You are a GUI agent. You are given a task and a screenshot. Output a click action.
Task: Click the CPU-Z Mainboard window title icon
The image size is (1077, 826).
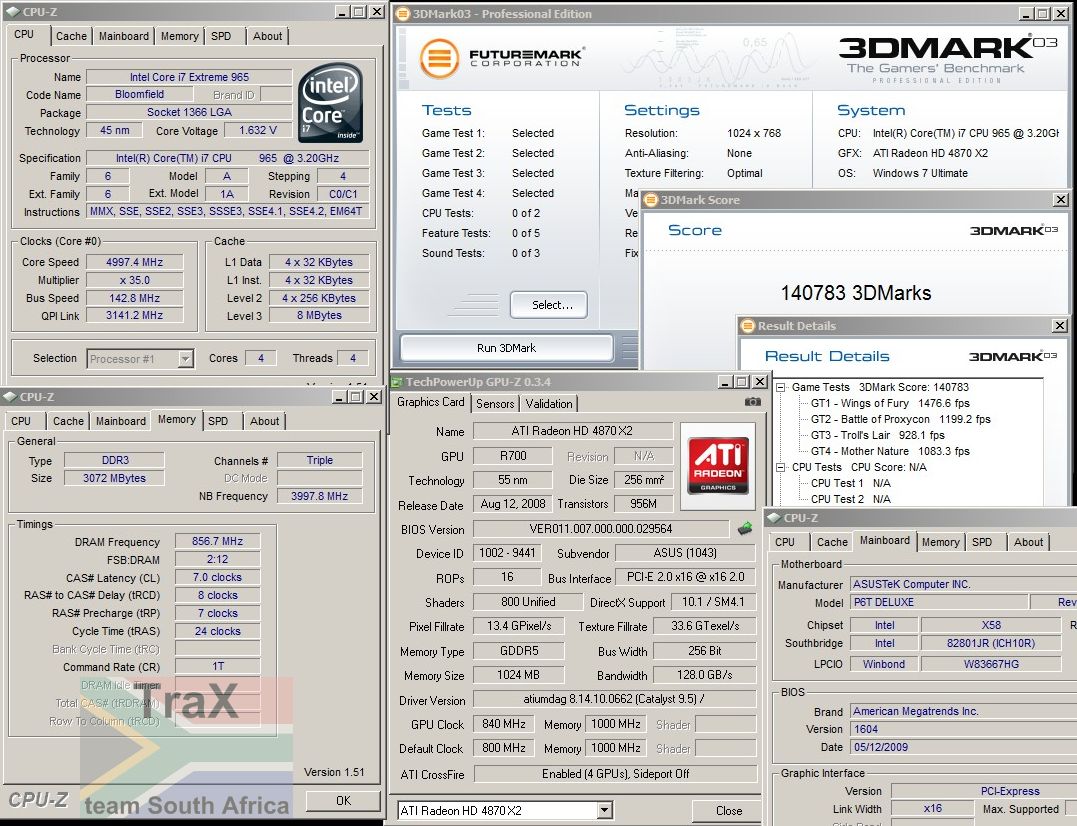click(774, 518)
